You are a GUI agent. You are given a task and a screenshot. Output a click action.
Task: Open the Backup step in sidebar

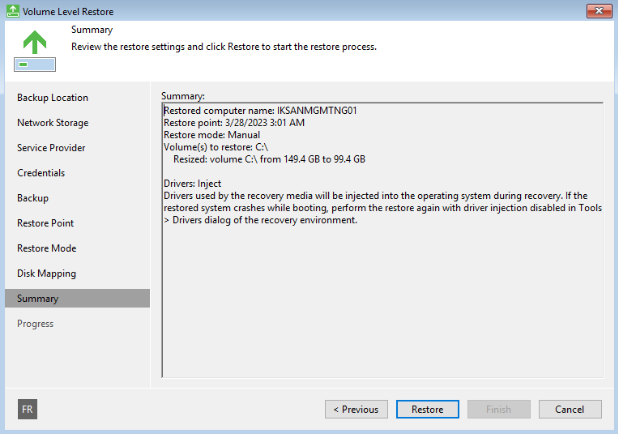[33, 198]
